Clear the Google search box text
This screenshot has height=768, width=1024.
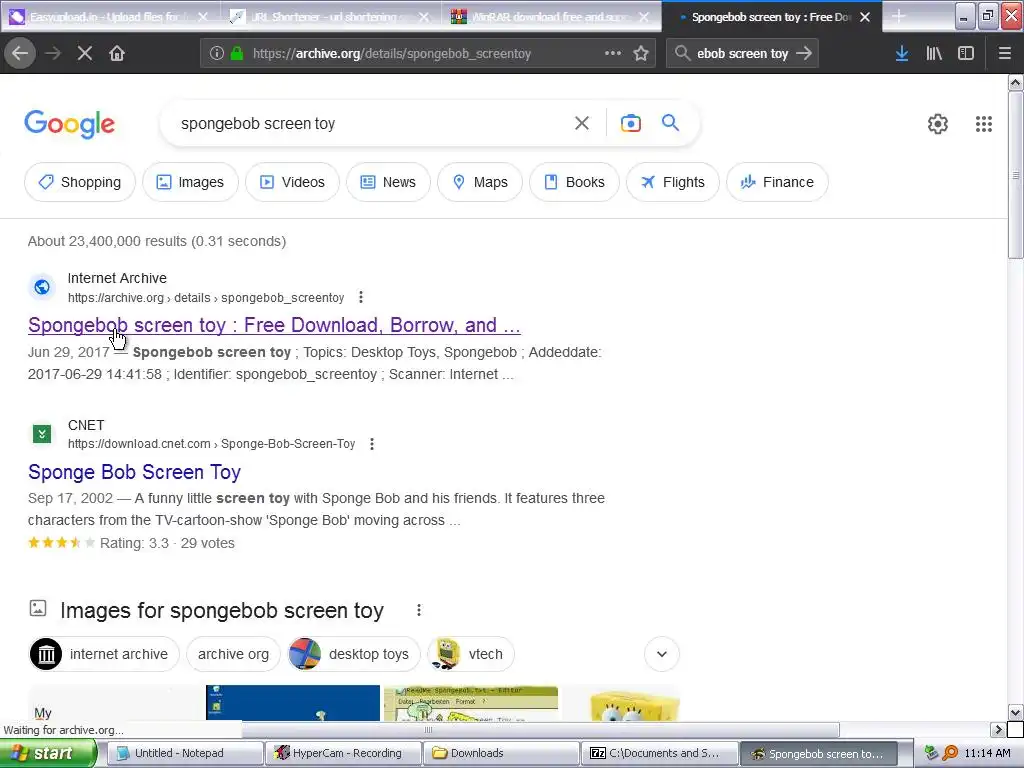(581, 123)
